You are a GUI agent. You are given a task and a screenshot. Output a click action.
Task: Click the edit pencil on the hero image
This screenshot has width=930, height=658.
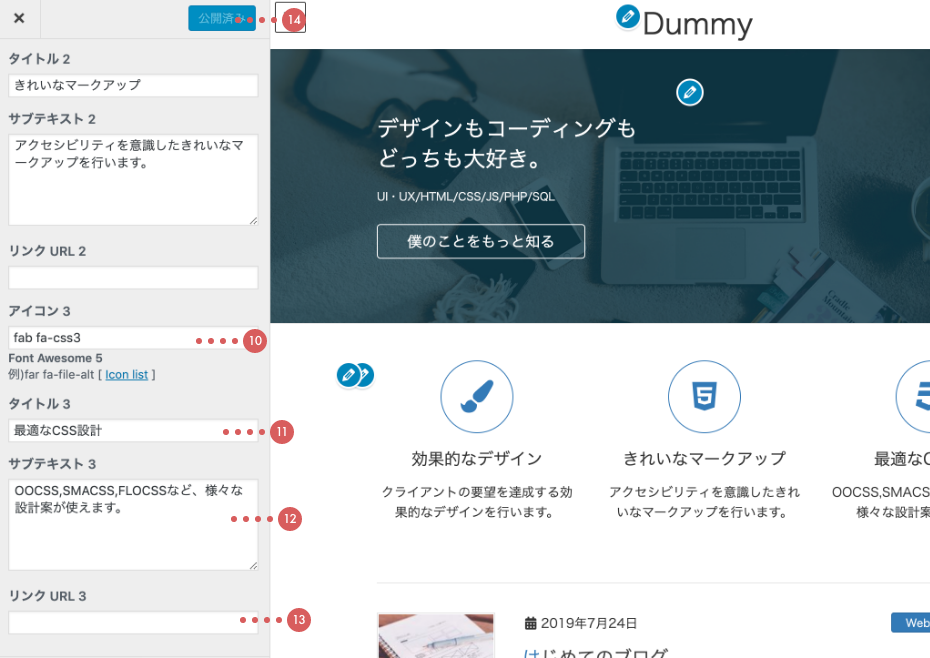tap(690, 93)
